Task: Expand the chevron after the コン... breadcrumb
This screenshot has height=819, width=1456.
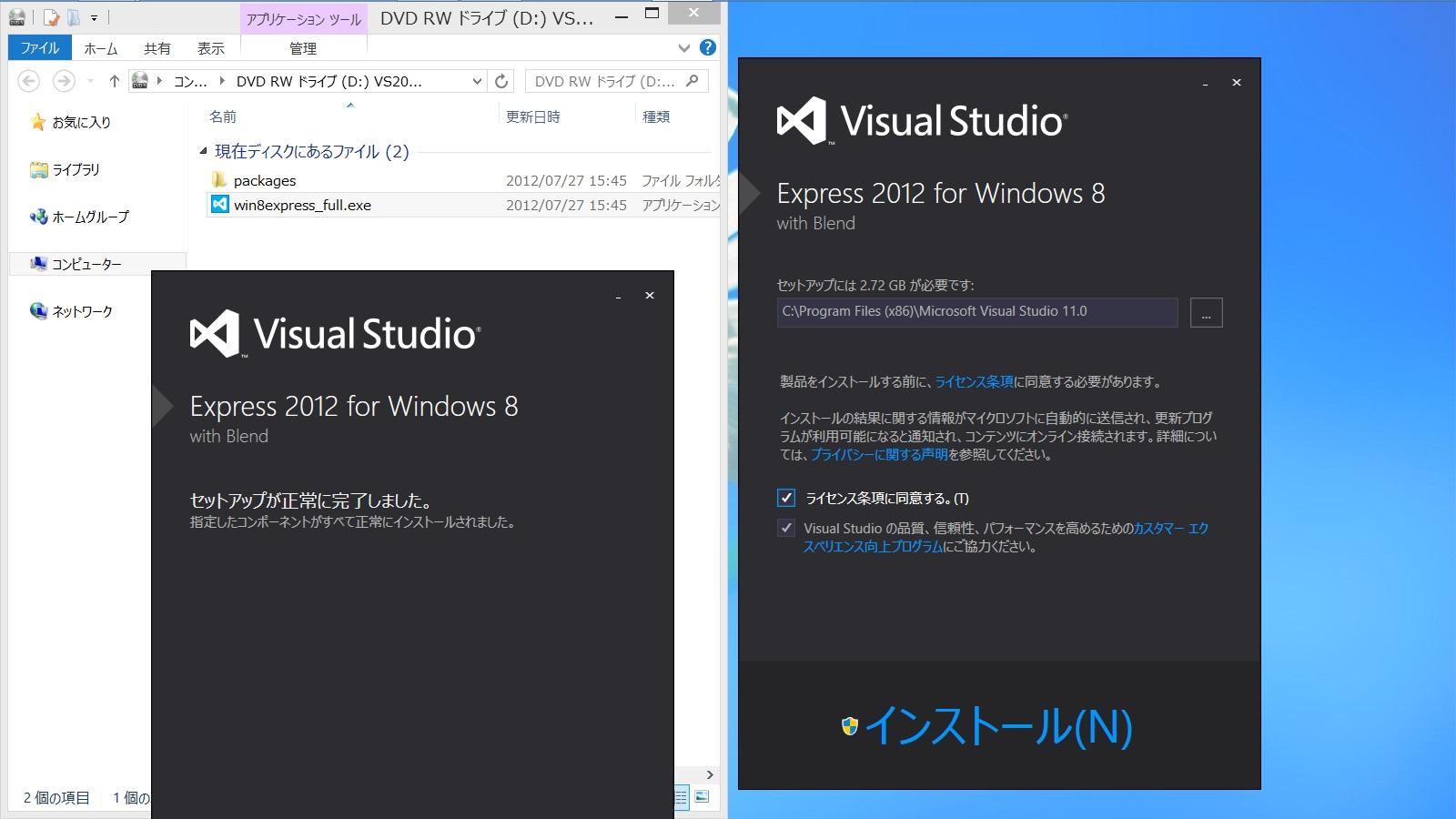Action: click(222, 81)
